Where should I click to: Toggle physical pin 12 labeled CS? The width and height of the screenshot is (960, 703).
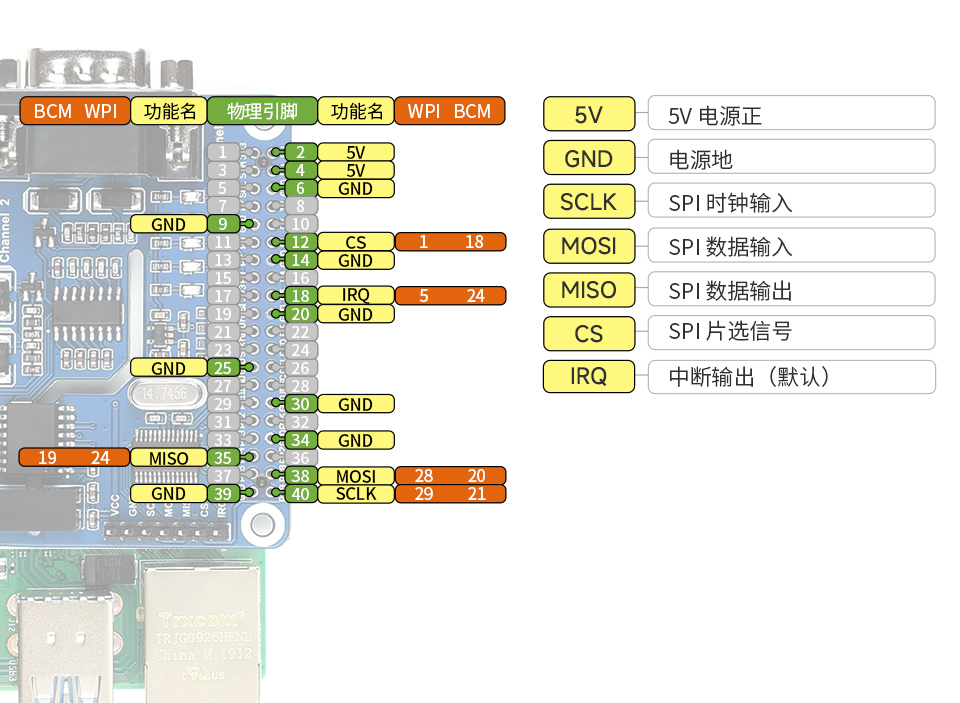point(299,242)
